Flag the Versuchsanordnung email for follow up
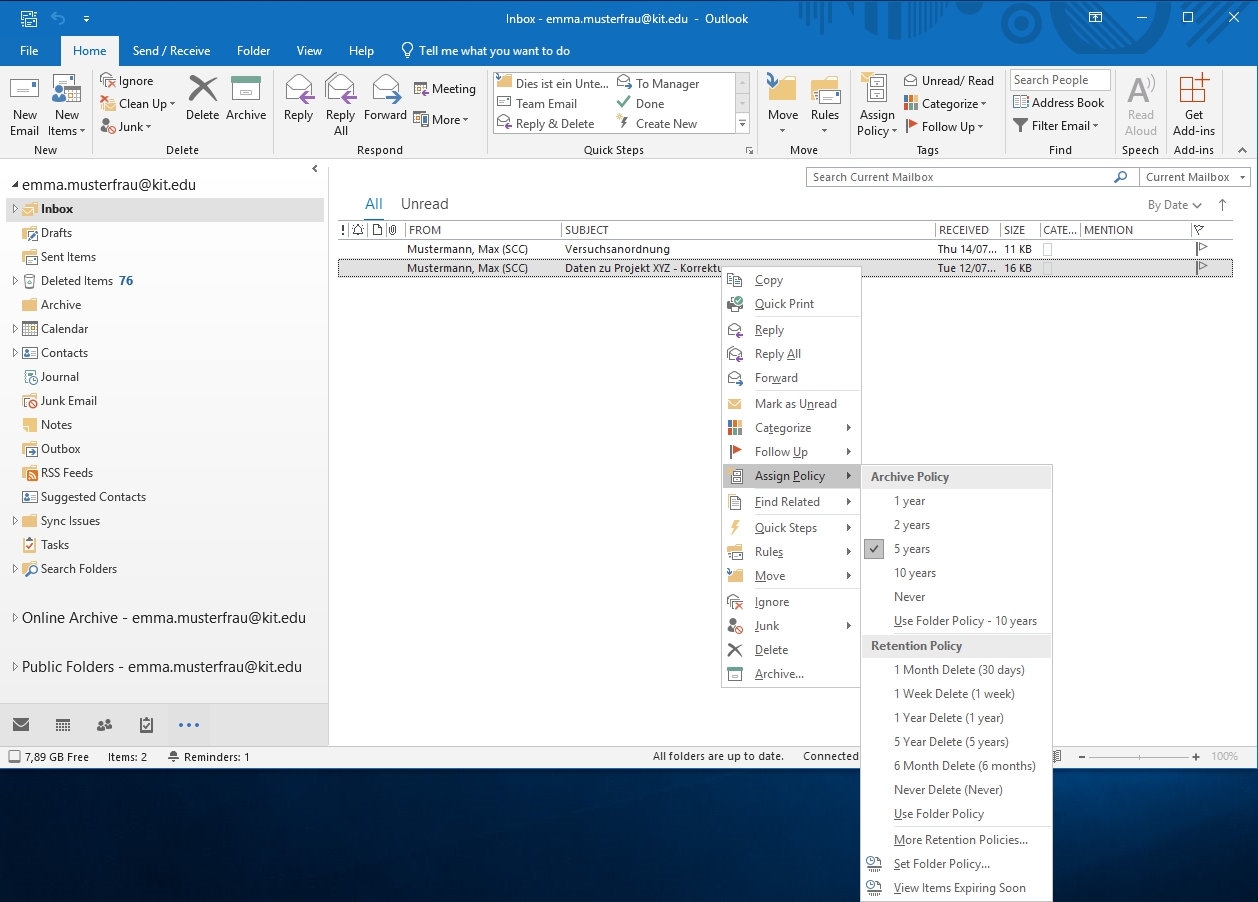1258x902 pixels. pyautogui.click(x=1201, y=248)
